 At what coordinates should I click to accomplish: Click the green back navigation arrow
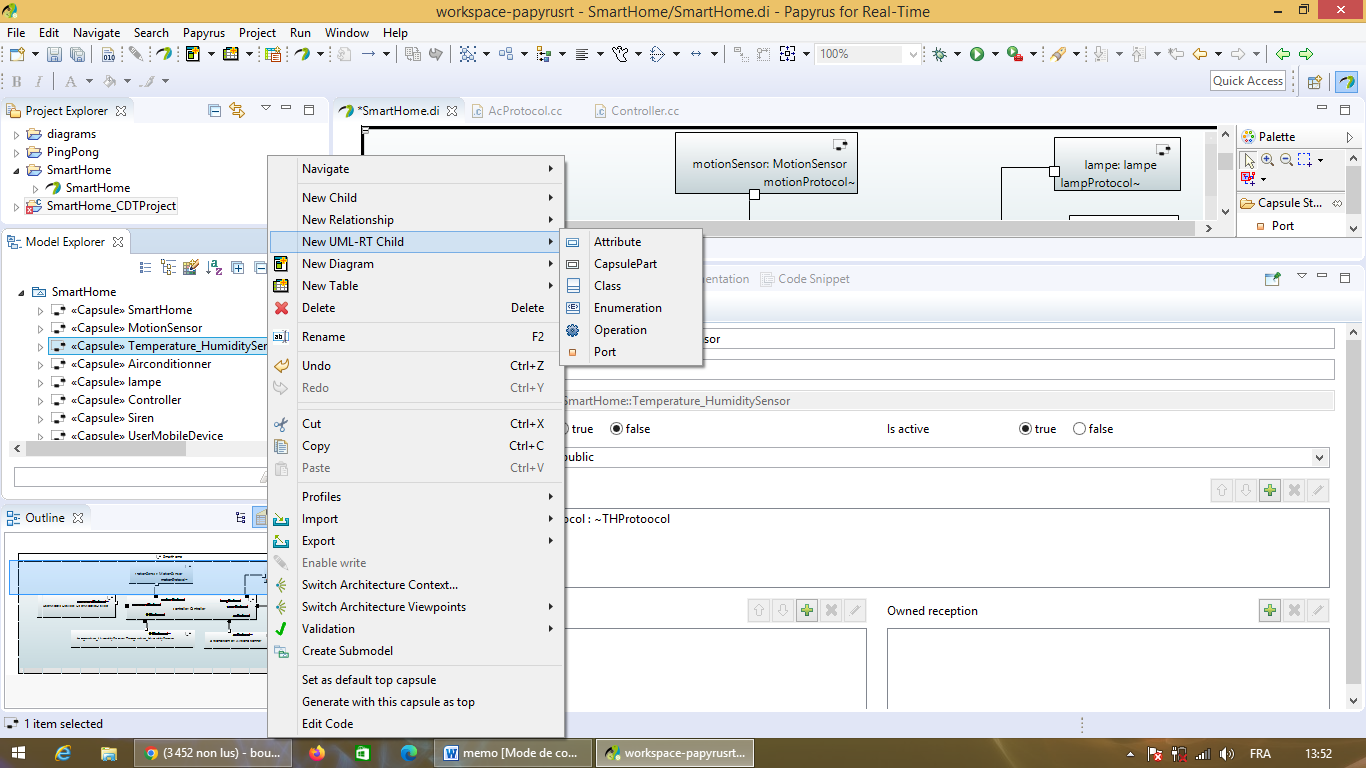coord(1283,54)
